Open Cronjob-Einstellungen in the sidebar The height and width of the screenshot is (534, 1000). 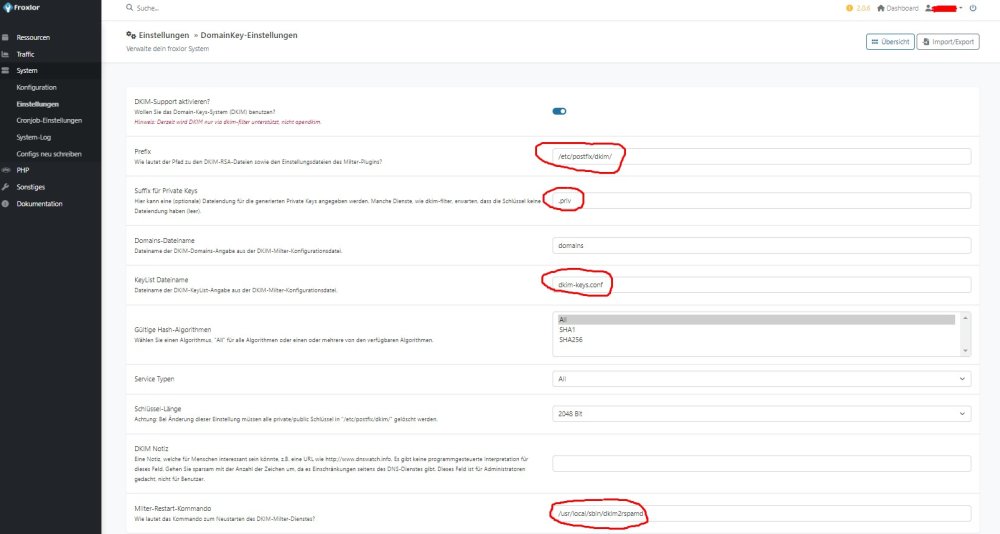[x=49, y=120]
